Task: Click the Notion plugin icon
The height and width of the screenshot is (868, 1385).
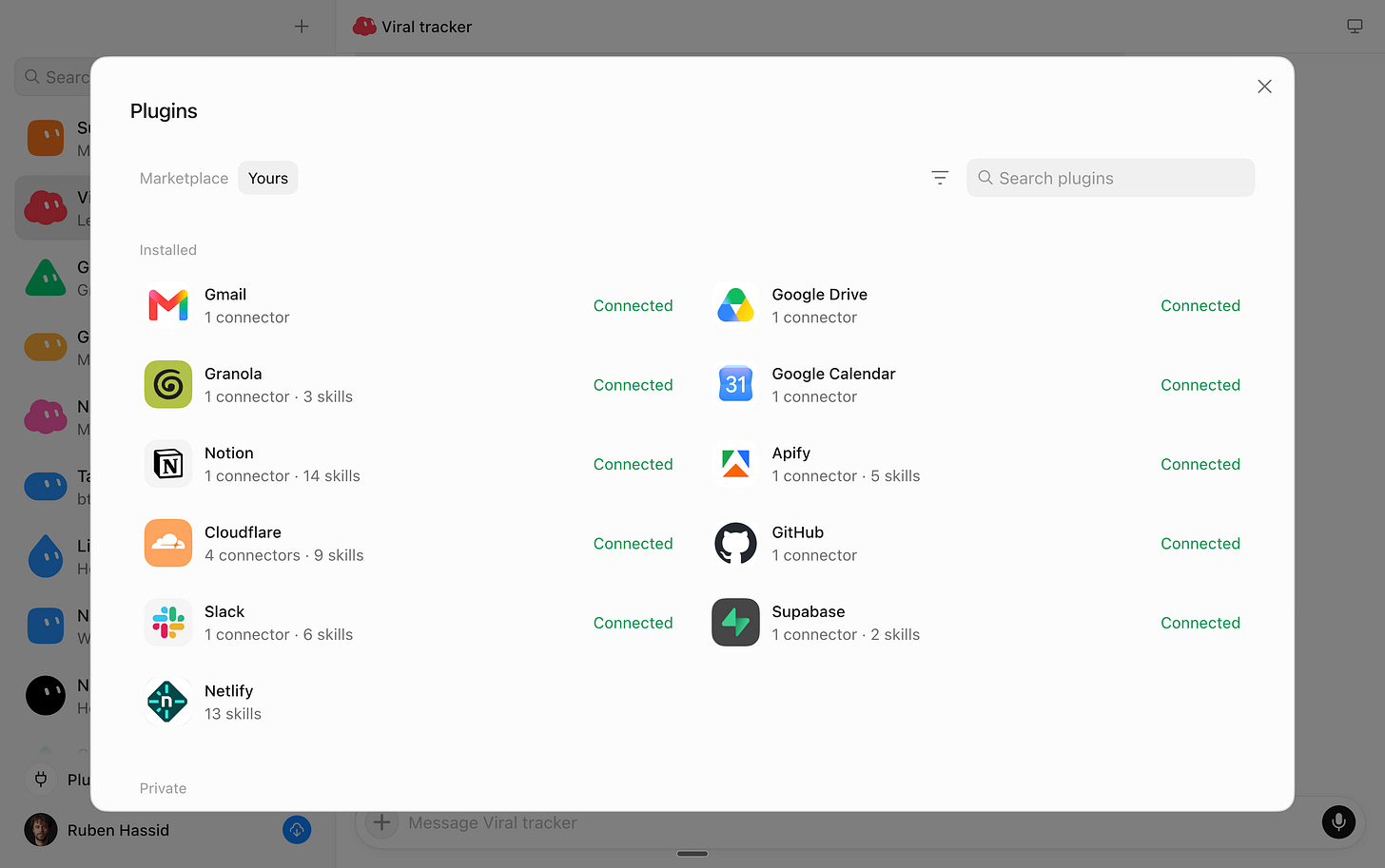Action: [168, 464]
